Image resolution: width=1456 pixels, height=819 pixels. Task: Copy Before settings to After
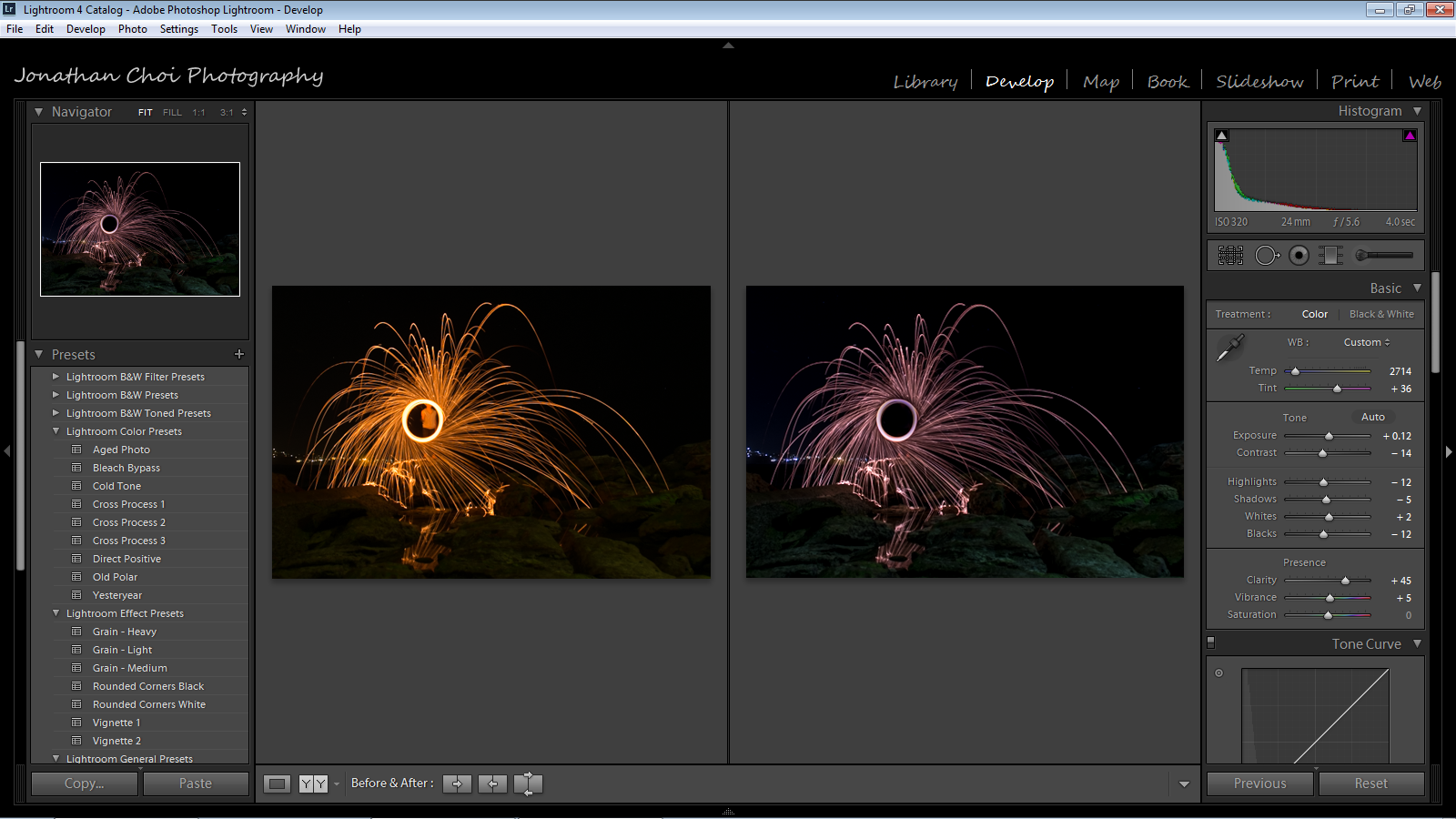coord(457,784)
